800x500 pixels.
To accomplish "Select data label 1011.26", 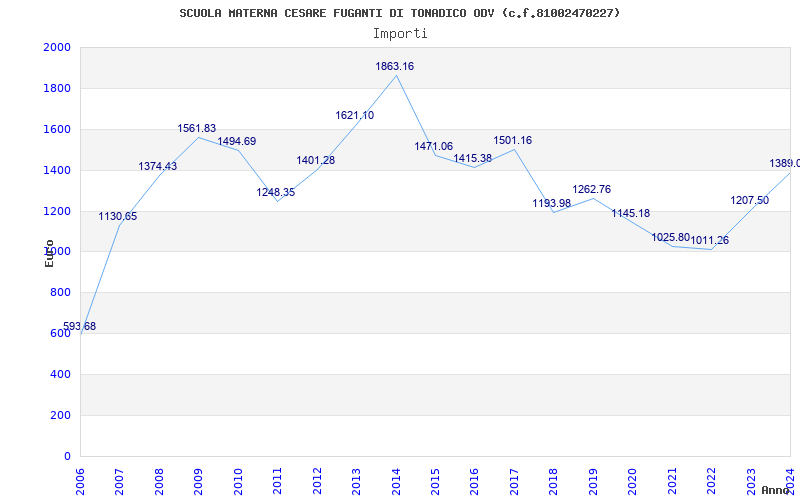I will [710, 240].
